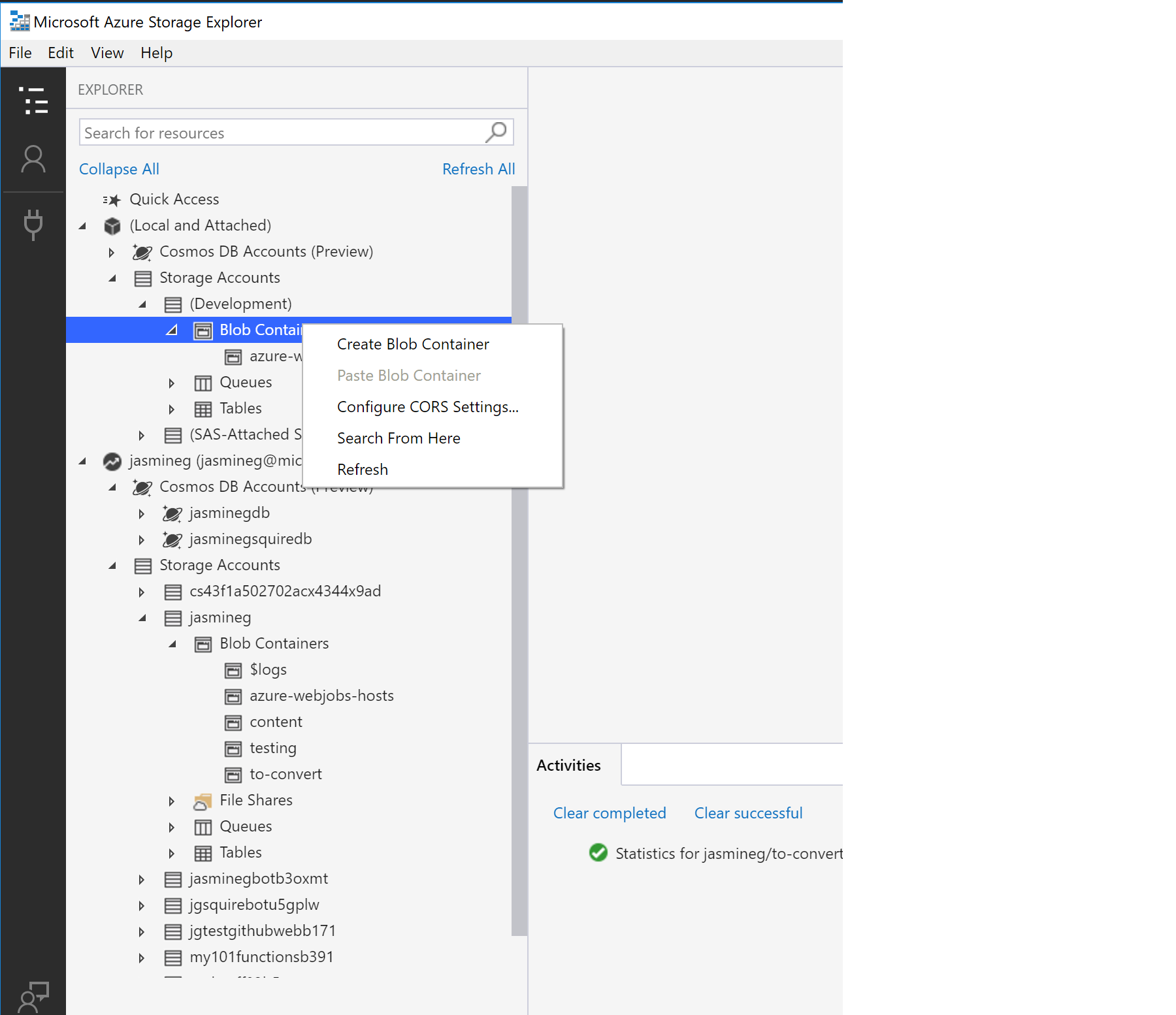Click the content container icon

233,722
